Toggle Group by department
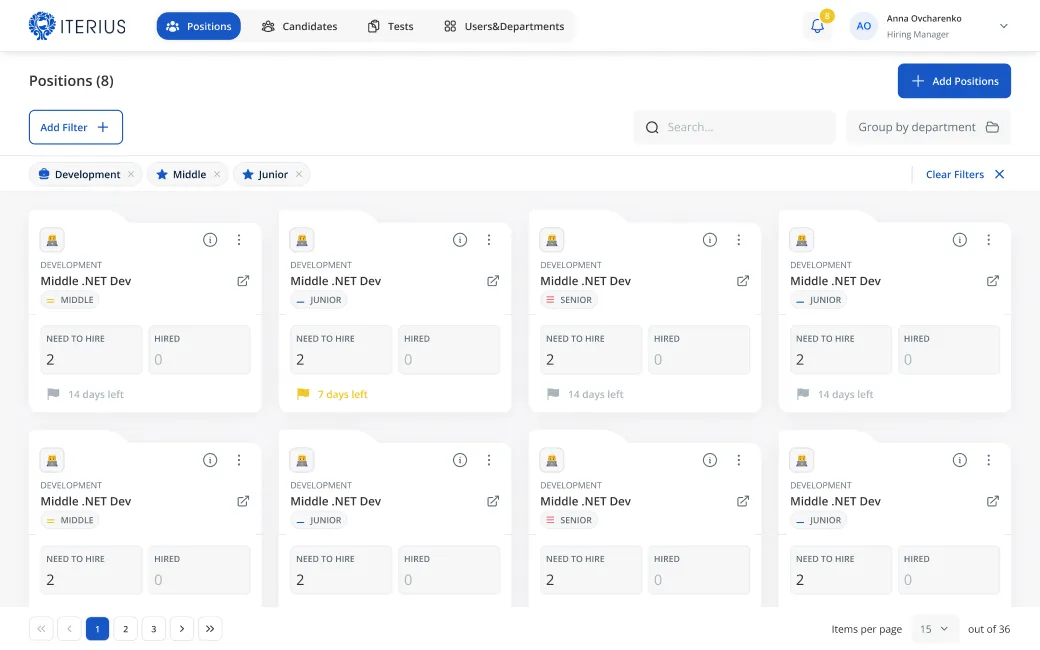This screenshot has height=650, width=1040. point(928,127)
